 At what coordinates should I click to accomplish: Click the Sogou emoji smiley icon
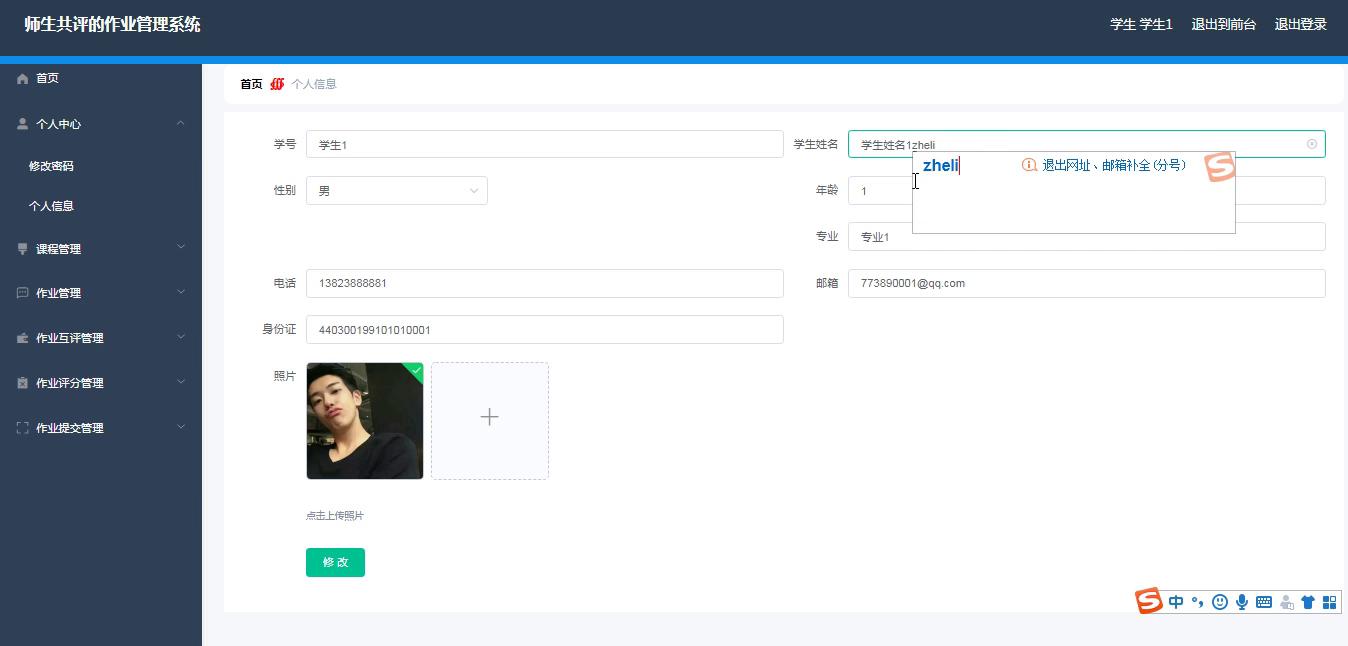click(1219, 602)
